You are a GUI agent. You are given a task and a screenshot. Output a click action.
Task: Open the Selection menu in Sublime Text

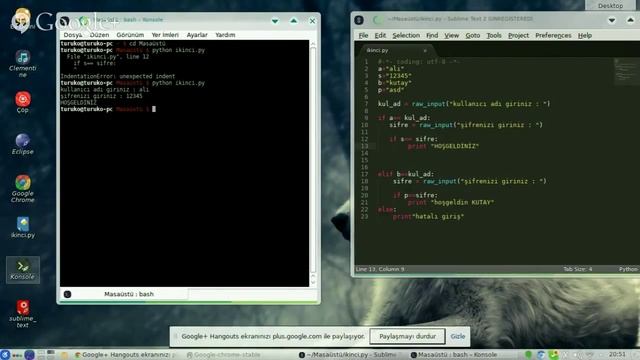click(x=406, y=36)
